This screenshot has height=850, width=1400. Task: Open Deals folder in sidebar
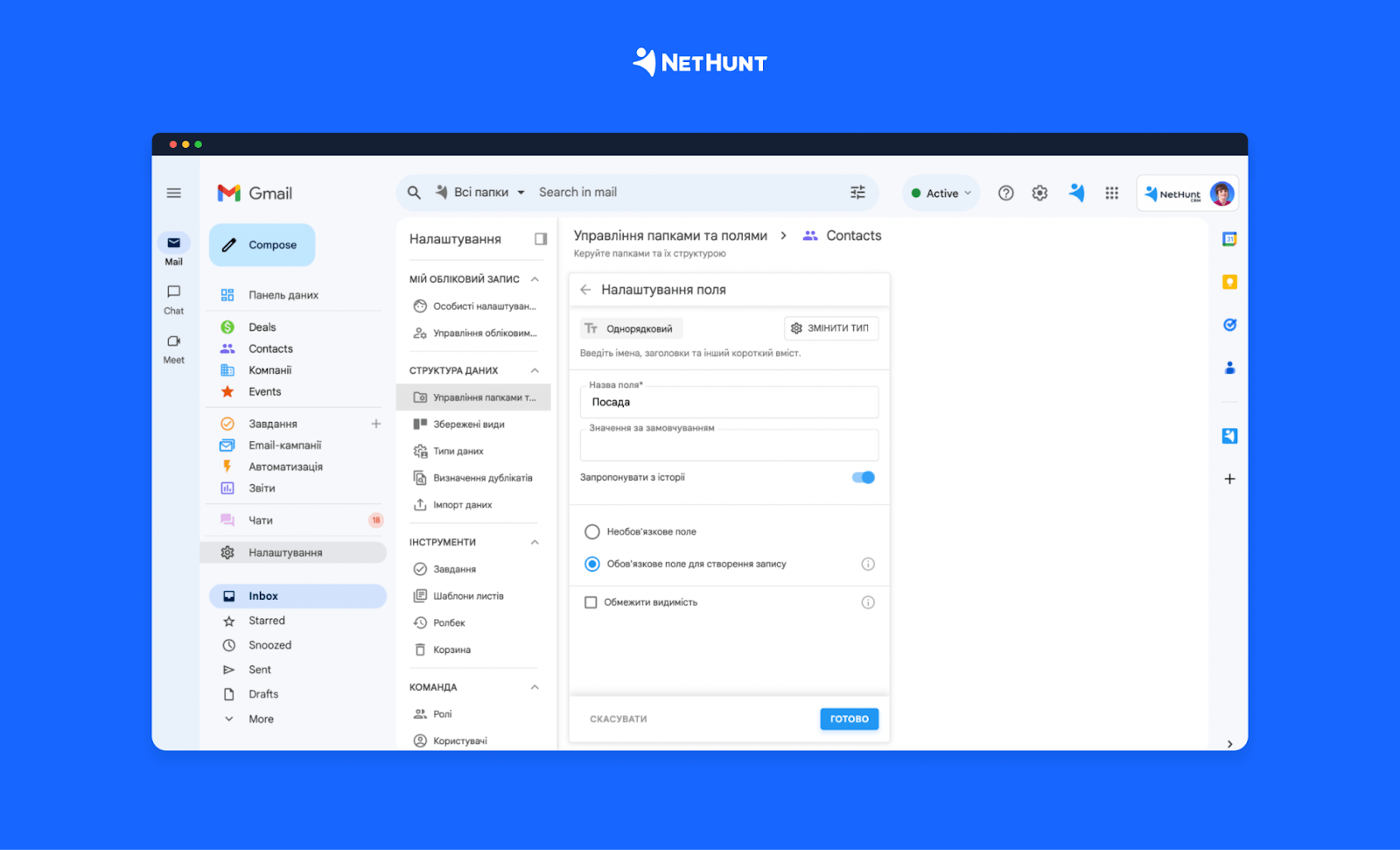pyautogui.click(x=262, y=327)
